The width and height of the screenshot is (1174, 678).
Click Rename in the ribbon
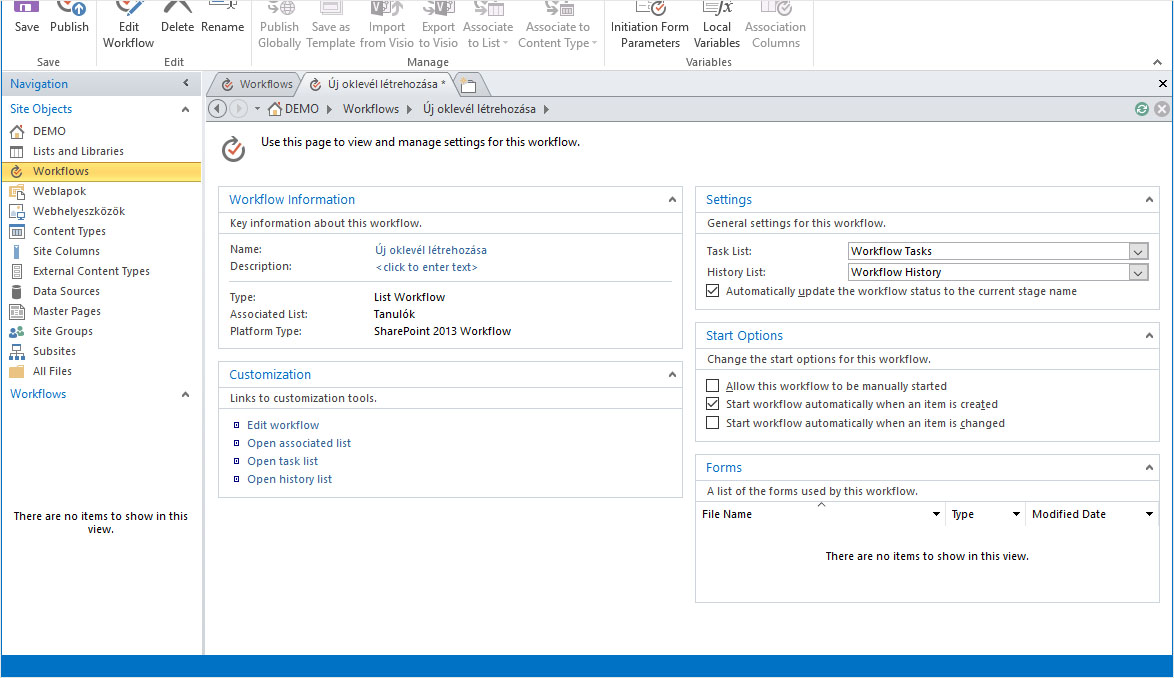(x=222, y=18)
